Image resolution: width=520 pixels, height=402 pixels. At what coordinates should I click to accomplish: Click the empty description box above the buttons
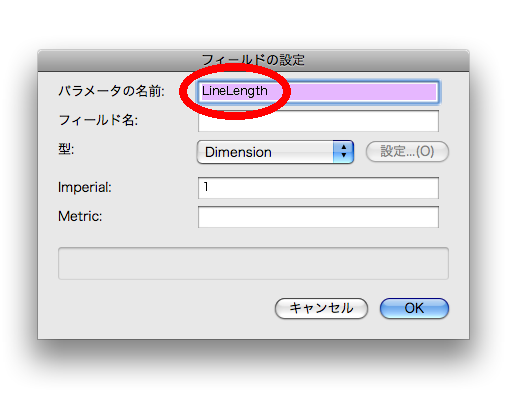(253, 263)
